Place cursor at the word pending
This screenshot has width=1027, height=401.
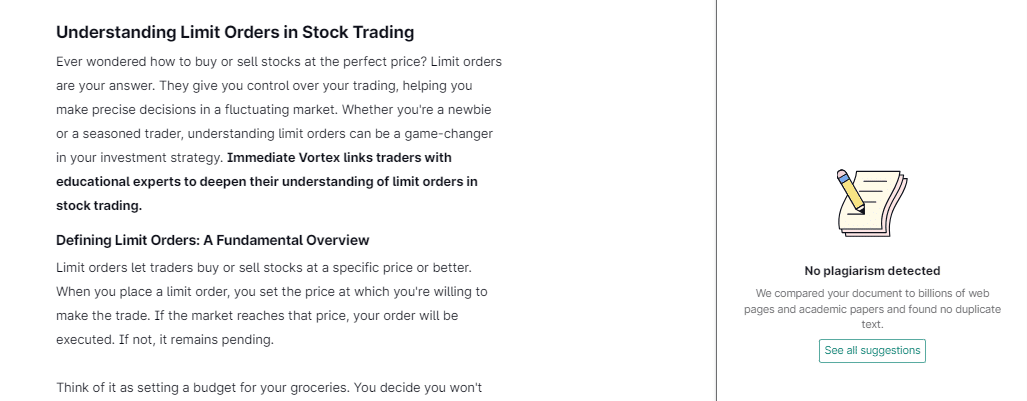[248, 340]
